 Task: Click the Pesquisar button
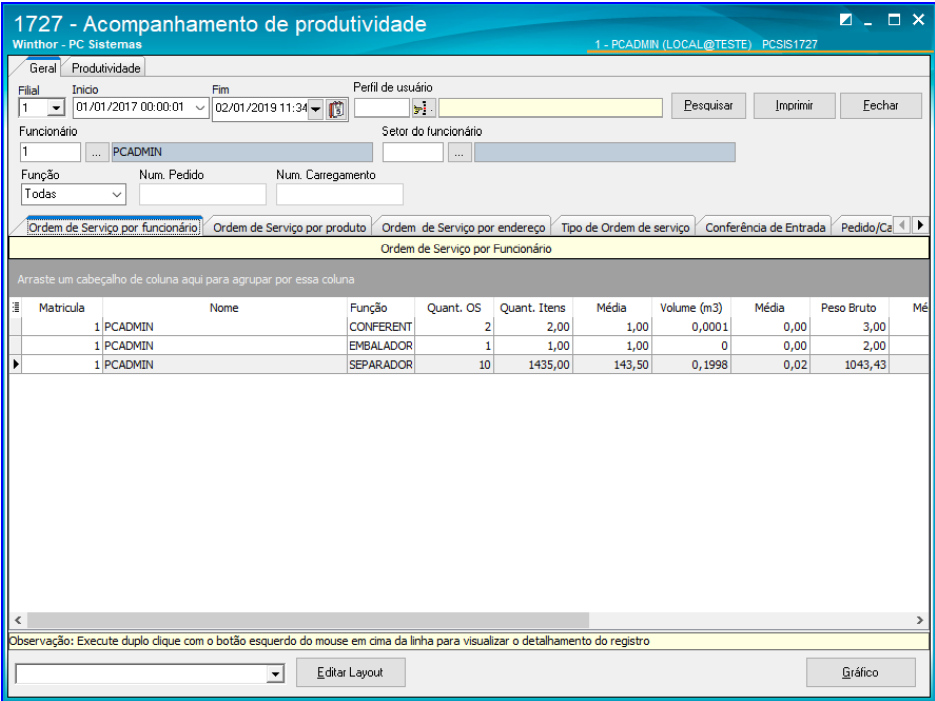708,106
